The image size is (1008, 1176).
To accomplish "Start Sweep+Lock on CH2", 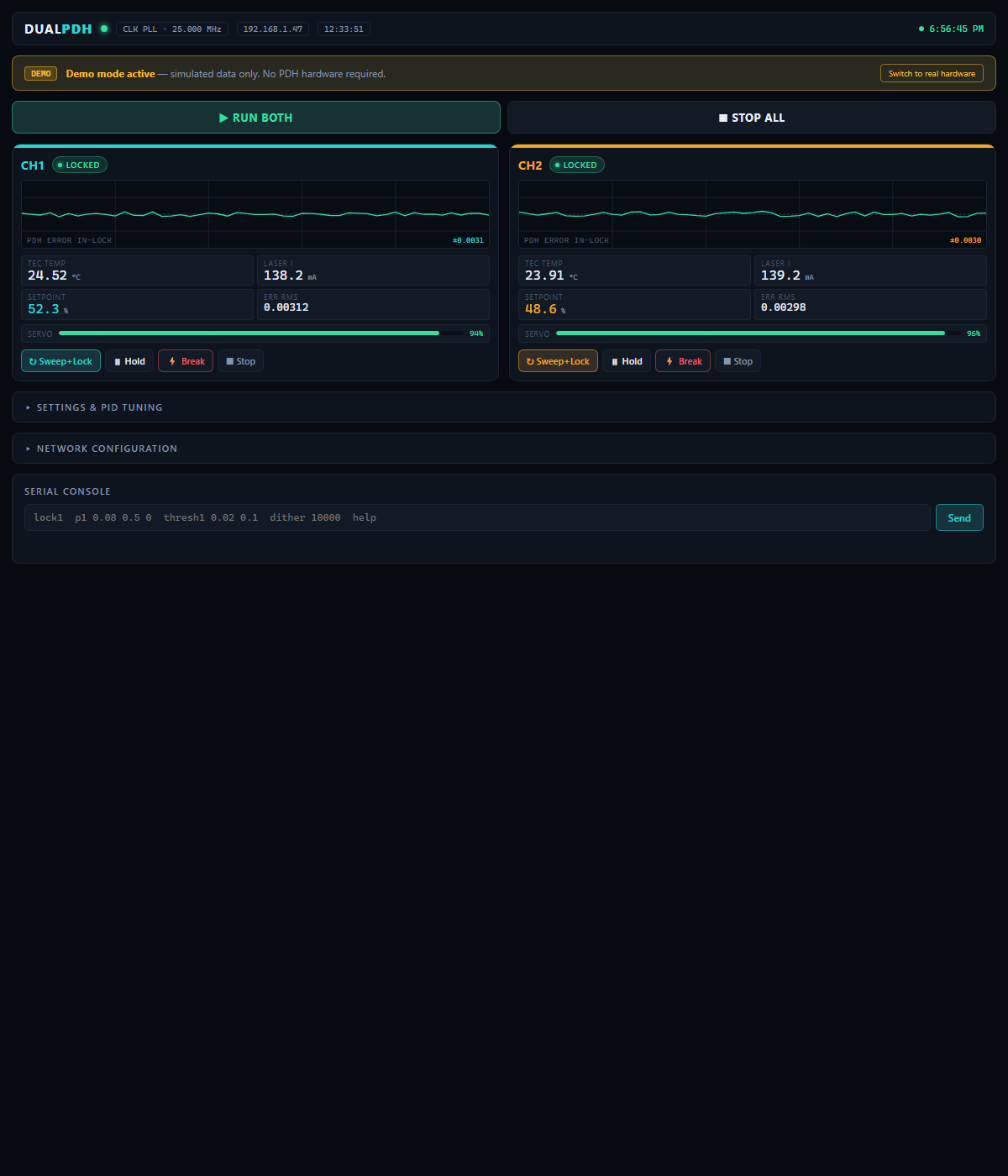I will point(558,361).
